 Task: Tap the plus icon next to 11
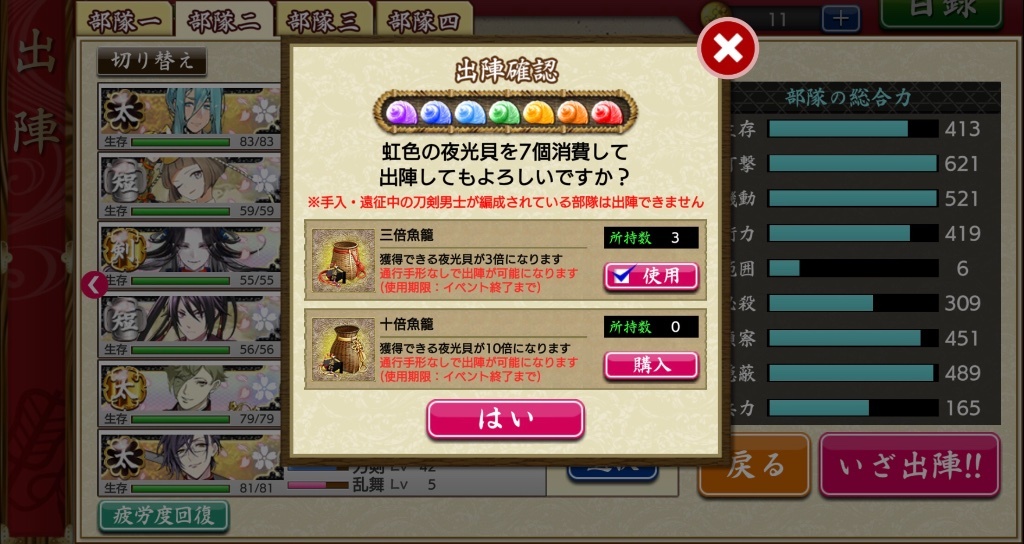pos(840,18)
